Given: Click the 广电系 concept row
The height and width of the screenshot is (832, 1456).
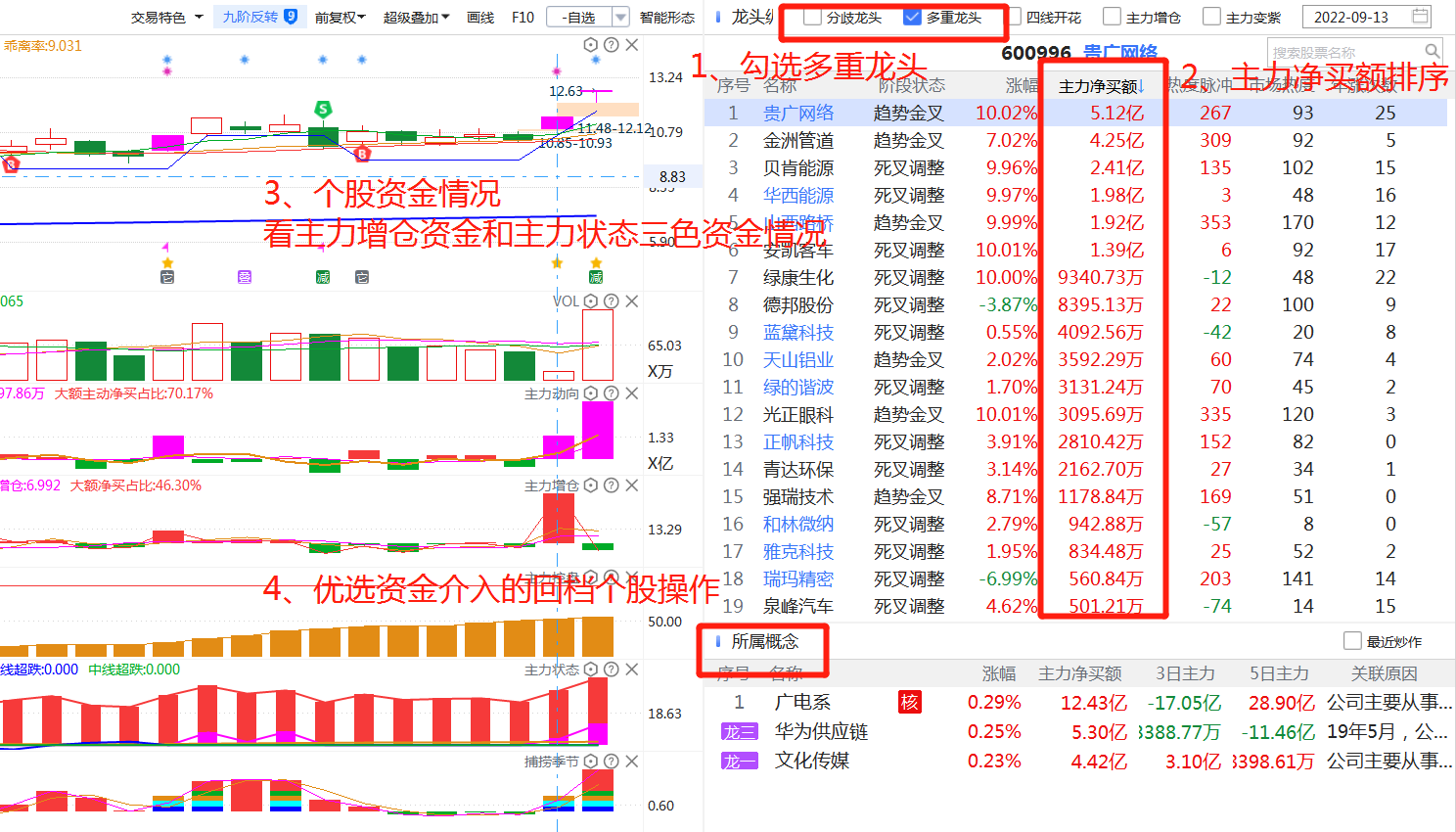Looking at the screenshot, I should [x=1079, y=702].
